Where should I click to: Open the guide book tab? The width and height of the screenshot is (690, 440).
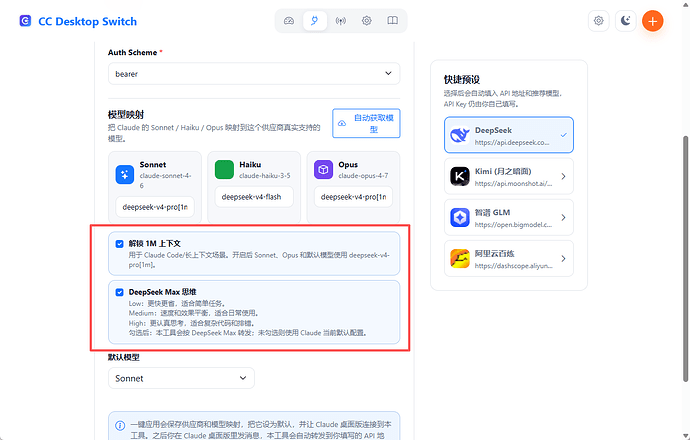click(x=393, y=21)
